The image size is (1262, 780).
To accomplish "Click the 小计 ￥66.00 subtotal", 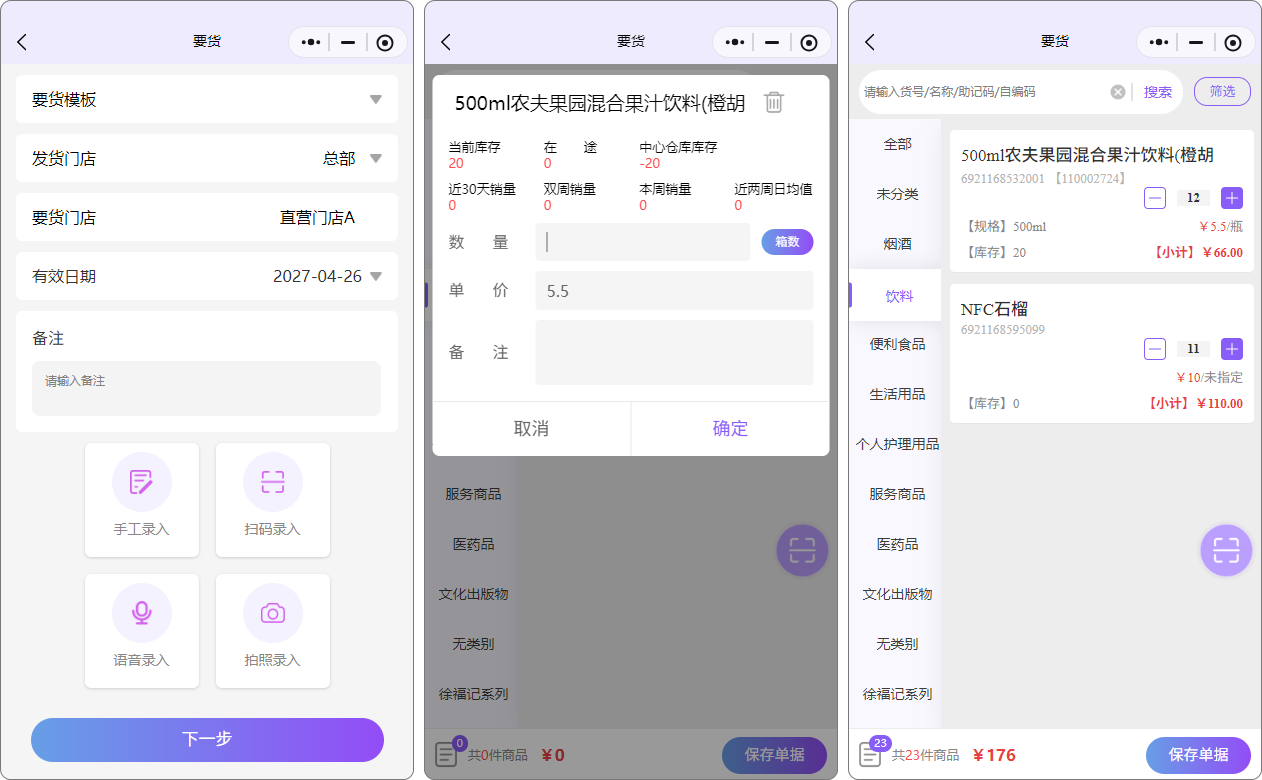I will pyautogui.click(x=1198, y=253).
